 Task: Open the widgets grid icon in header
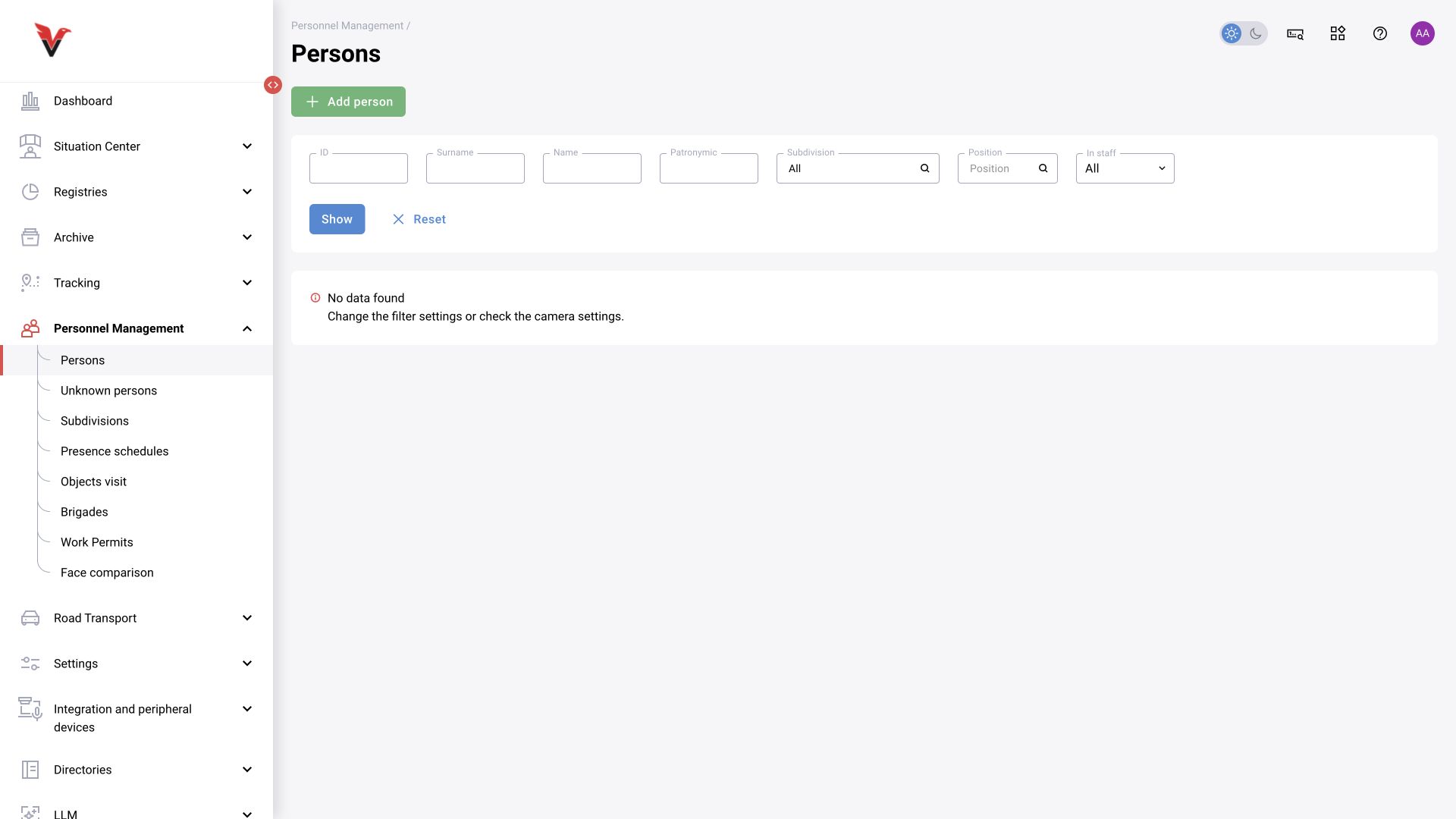1338,33
